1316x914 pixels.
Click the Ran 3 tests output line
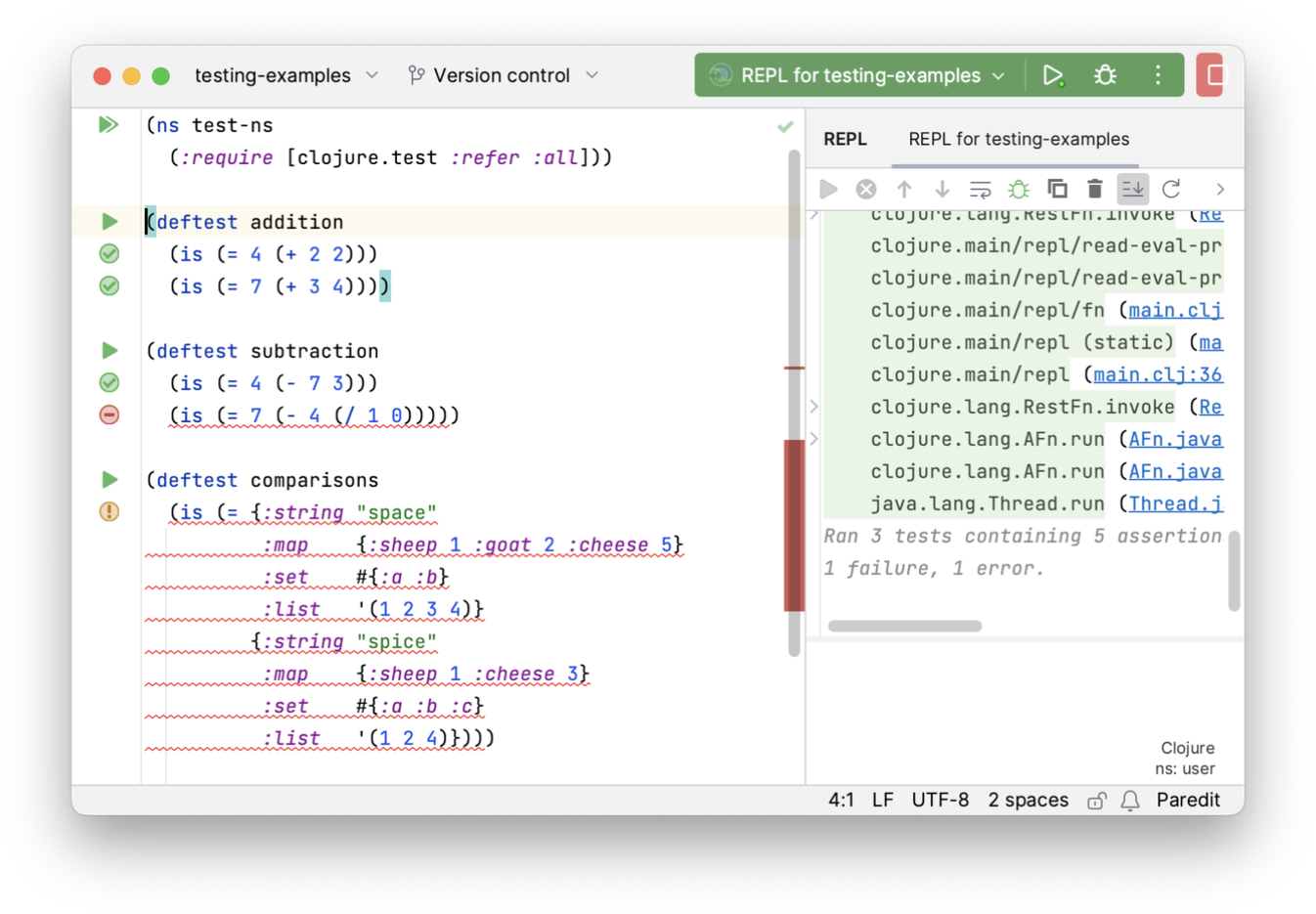pyautogui.click(x=1023, y=536)
